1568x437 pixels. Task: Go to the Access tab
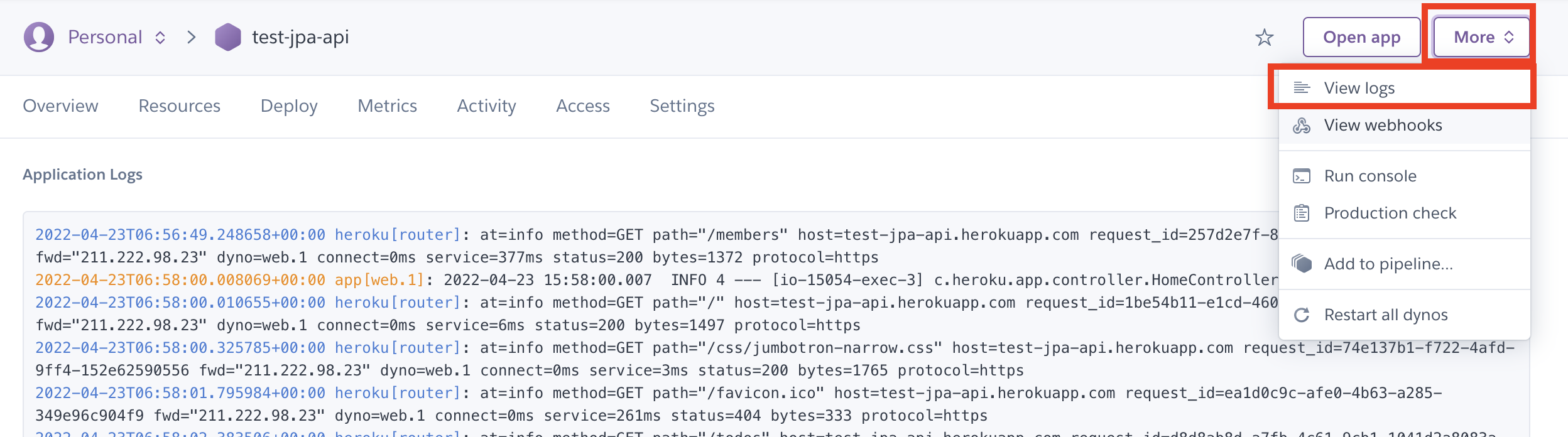[x=583, y=106]
